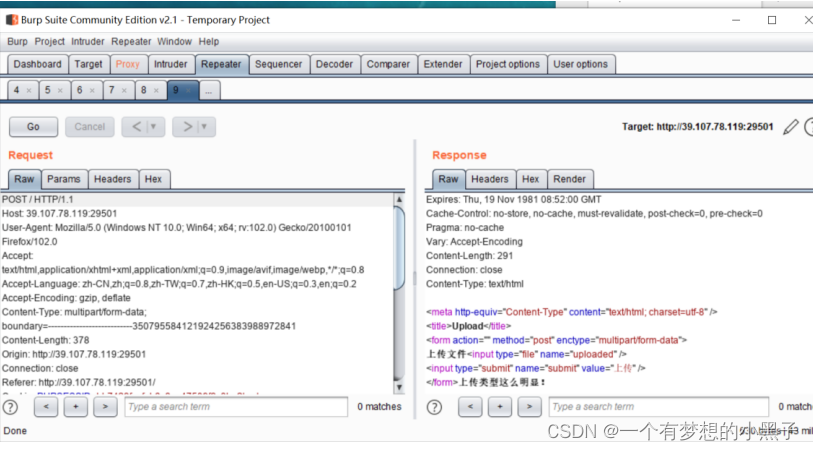Show response Headers view

coord(490,179)
